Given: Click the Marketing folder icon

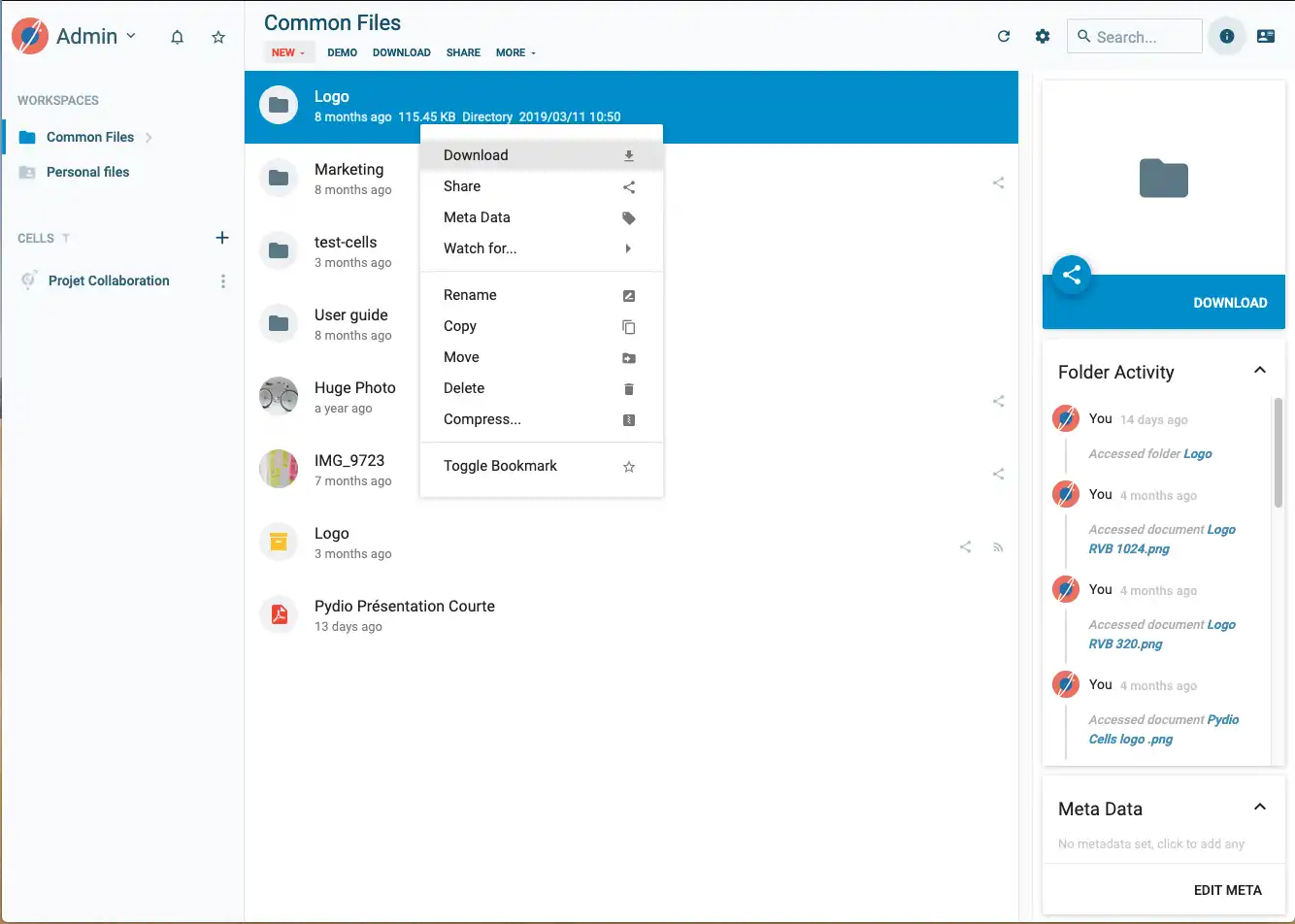Looking at the screenshot, I should 279,178.
